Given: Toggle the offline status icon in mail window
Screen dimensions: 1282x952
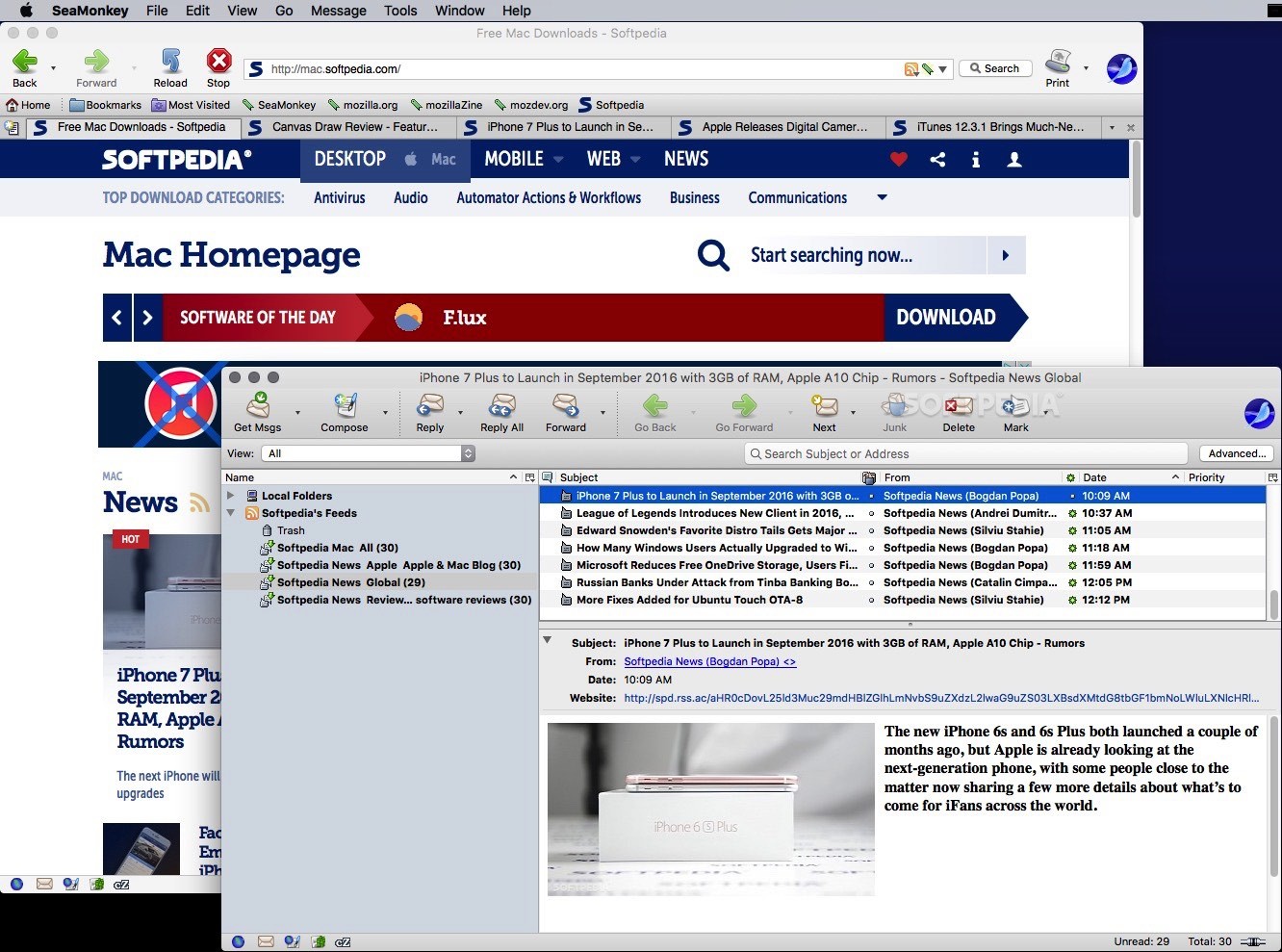Looking at the screenshot, I should (x=1252, y=941).
